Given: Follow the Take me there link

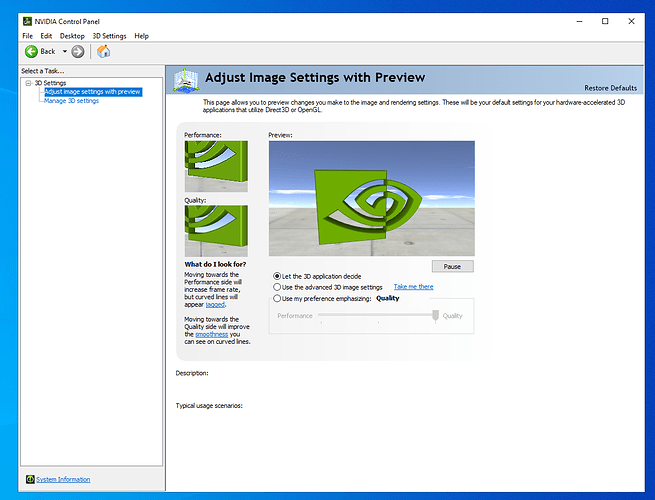Looking at the screenshot, I should pyautogui.click(x=414, y=287).
